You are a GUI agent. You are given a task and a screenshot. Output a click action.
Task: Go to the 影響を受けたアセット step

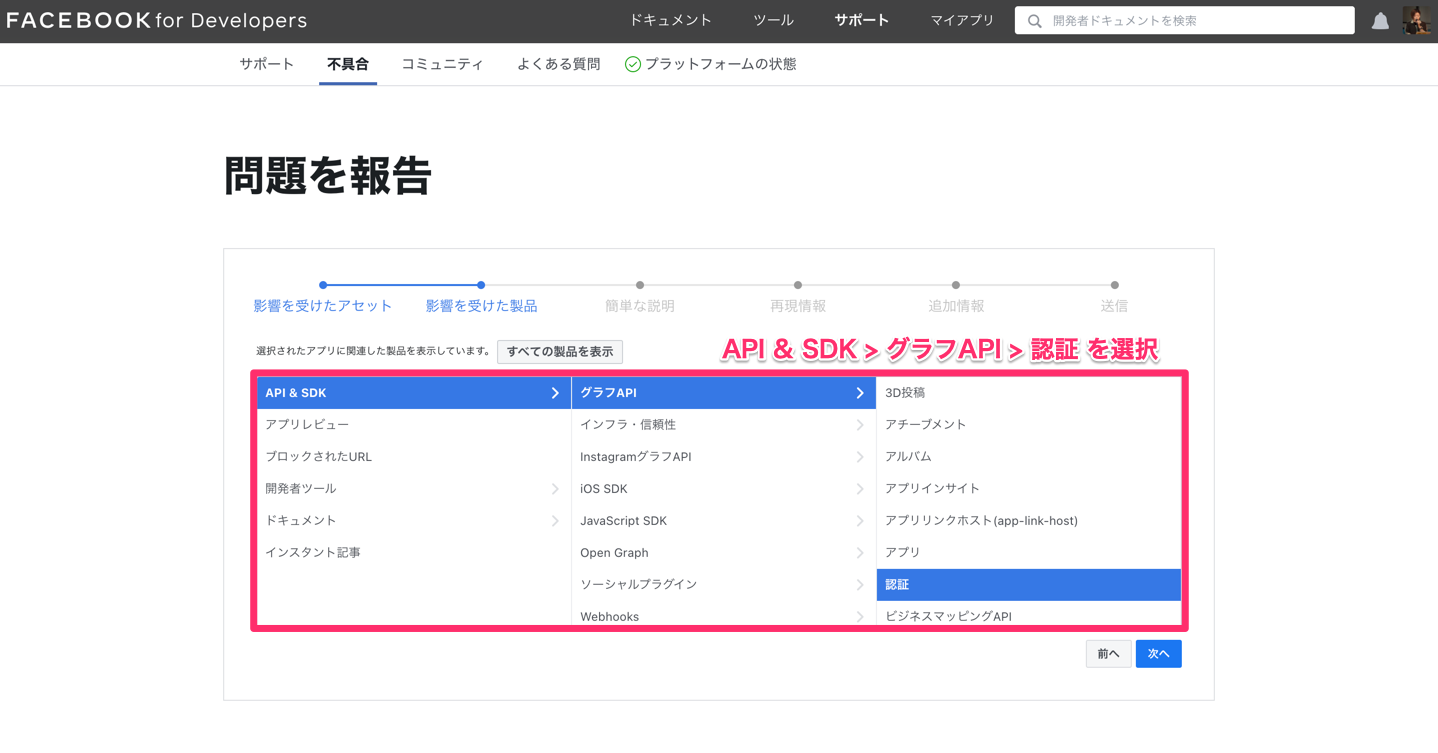[323, 306]
